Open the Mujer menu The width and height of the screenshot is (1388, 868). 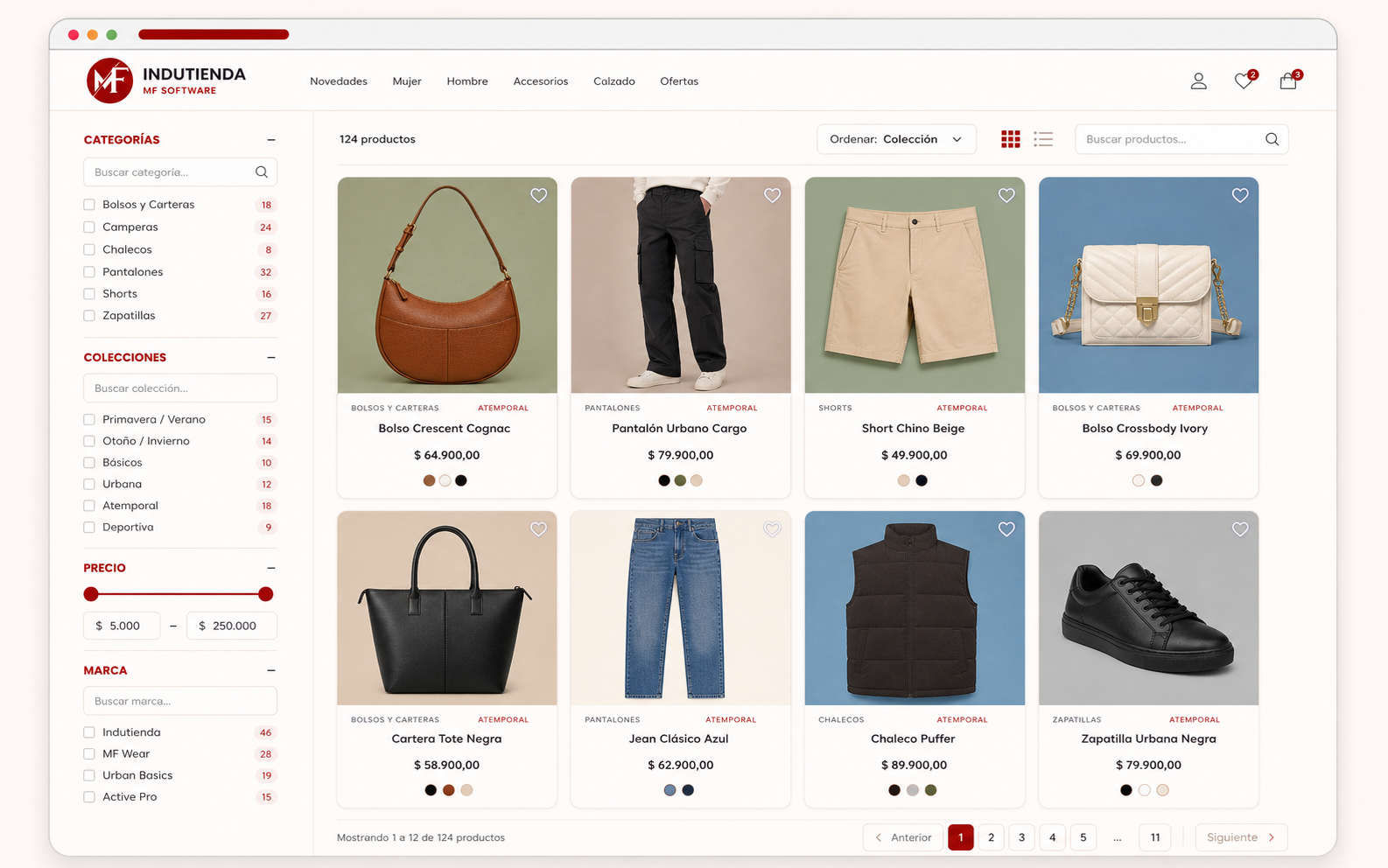tap(407, 81)
